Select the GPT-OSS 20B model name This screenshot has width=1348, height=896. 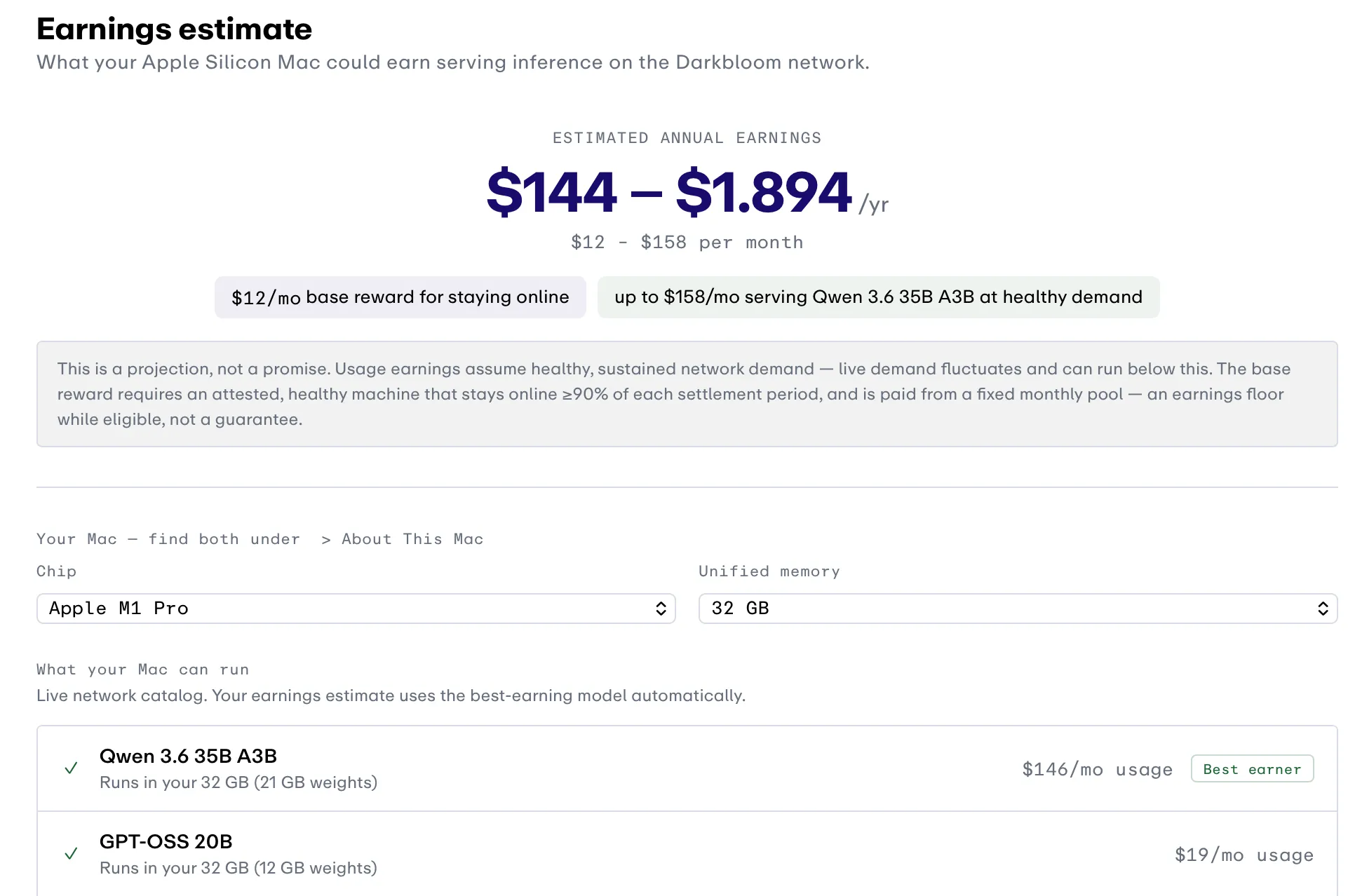tap(166, 841)
